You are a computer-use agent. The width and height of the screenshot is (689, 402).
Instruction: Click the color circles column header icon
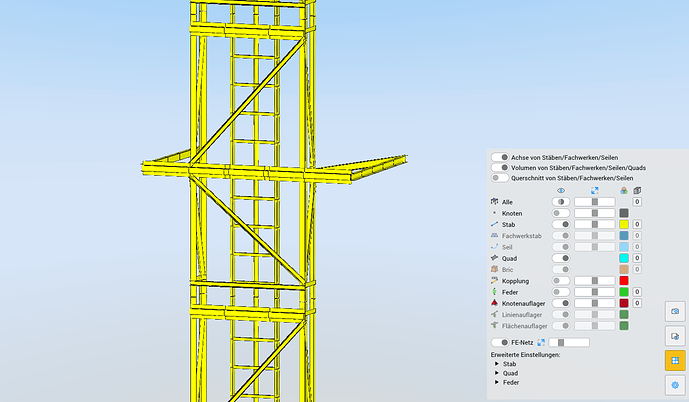pyautogui.click(x=624, y=191)
